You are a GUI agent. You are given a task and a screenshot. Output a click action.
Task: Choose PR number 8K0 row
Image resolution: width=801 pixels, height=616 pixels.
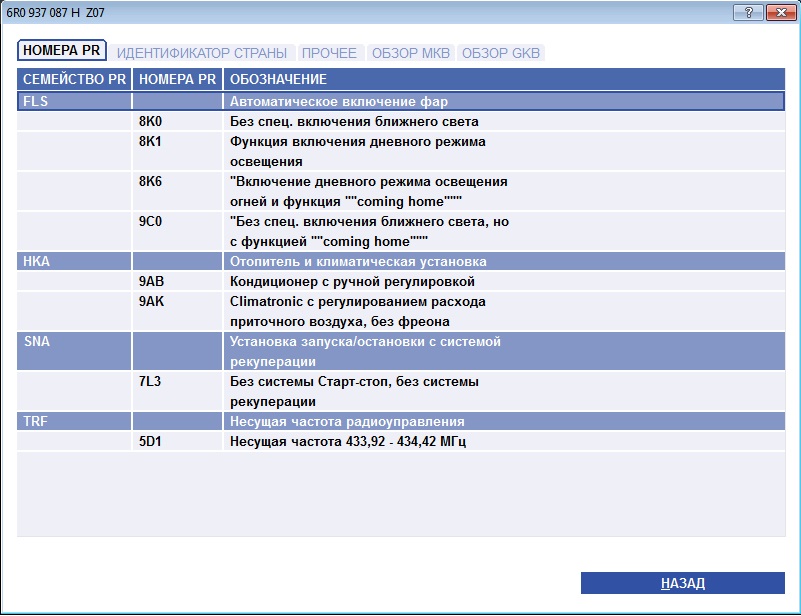401,122
